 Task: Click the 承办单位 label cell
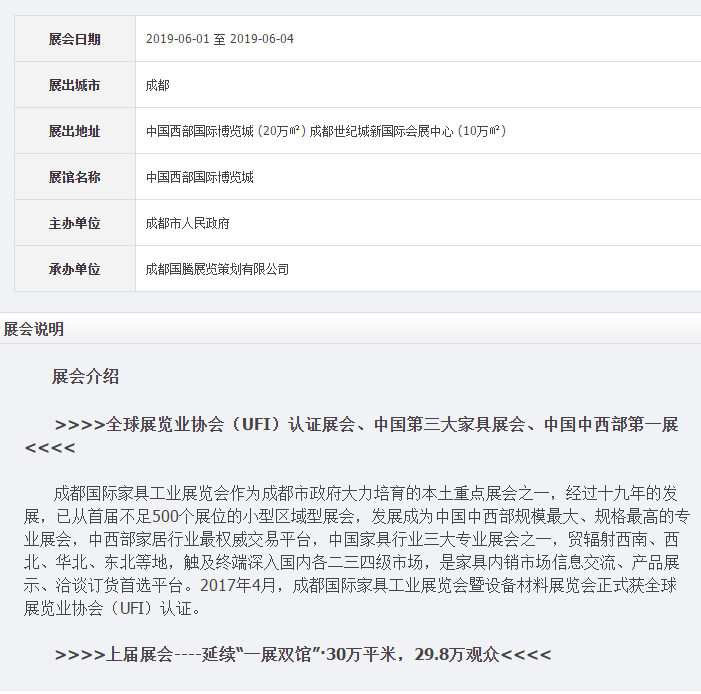pos(75,269)
